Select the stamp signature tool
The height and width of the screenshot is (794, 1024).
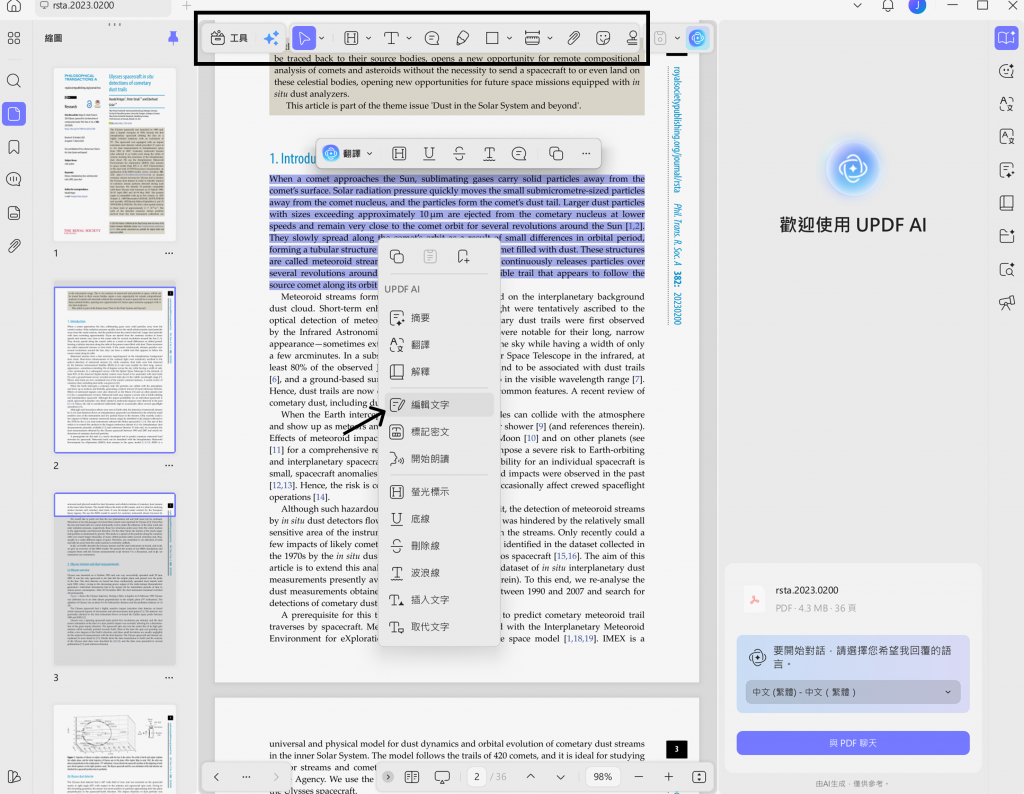[x=632, y=38]
